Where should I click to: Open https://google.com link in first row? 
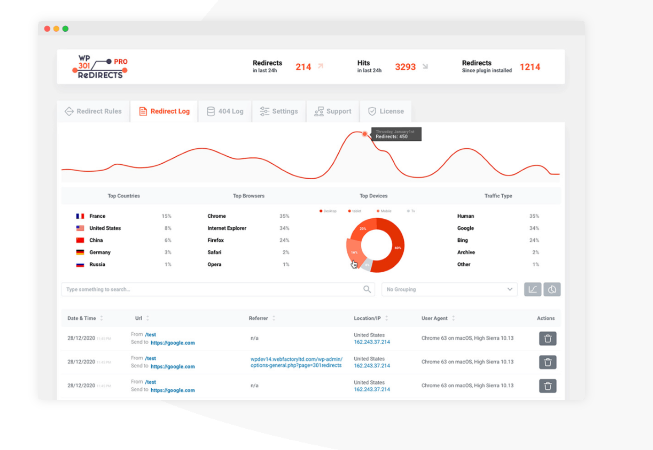pos(172,343)
